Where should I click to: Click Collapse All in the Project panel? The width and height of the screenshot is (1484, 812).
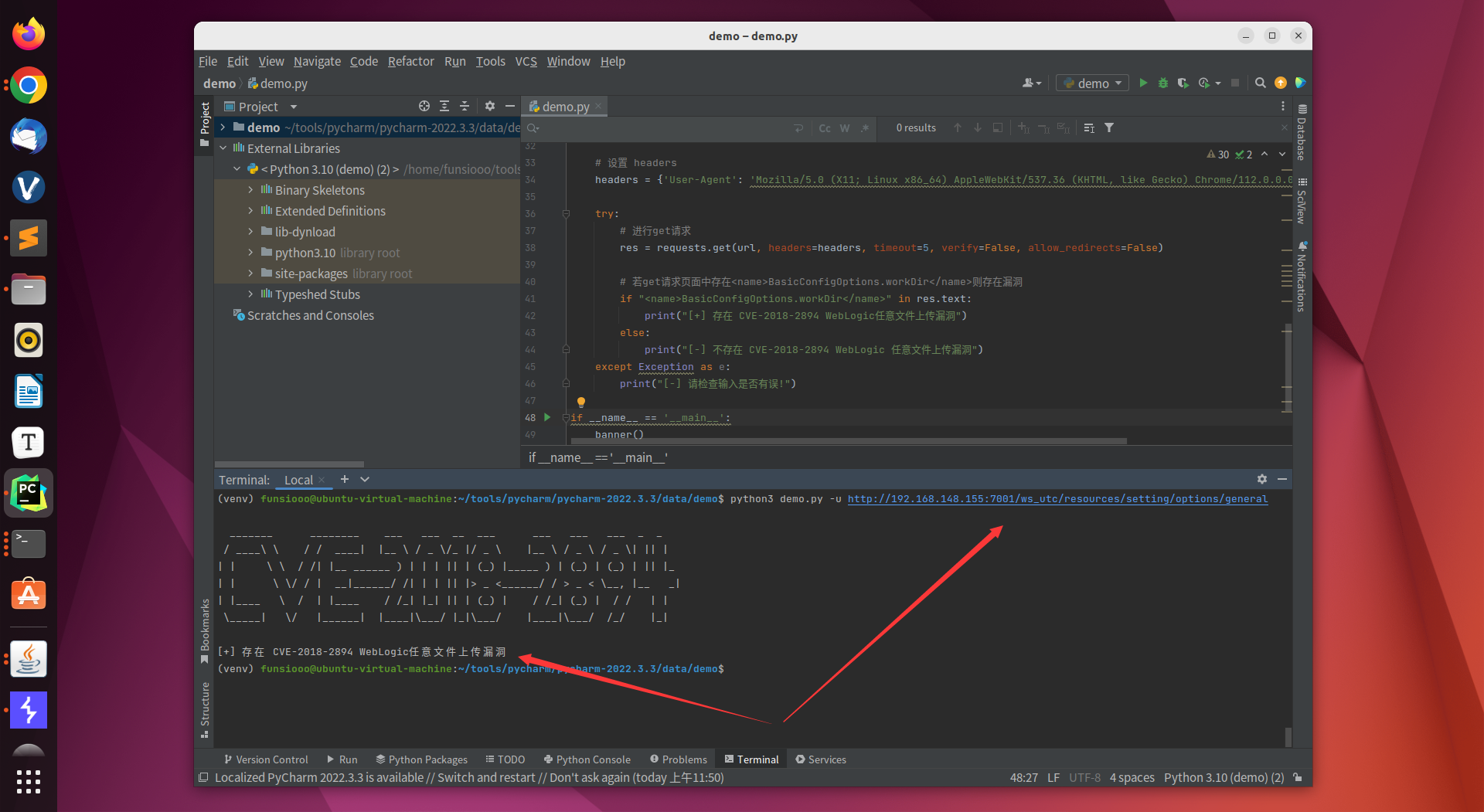(x=465, y=106)
